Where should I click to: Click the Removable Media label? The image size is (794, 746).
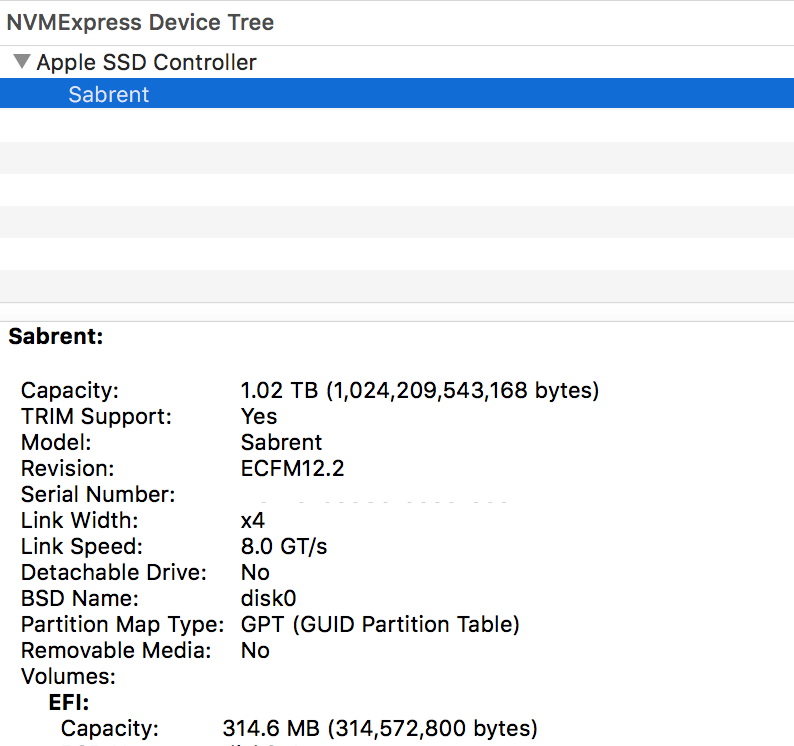point(116,651)
